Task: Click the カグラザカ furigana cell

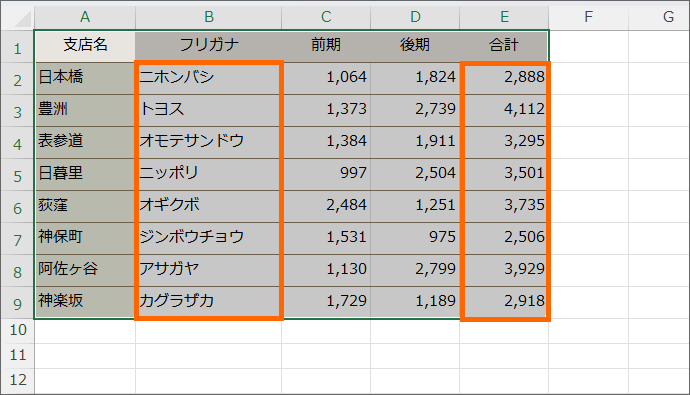Action: click(209, 303)
